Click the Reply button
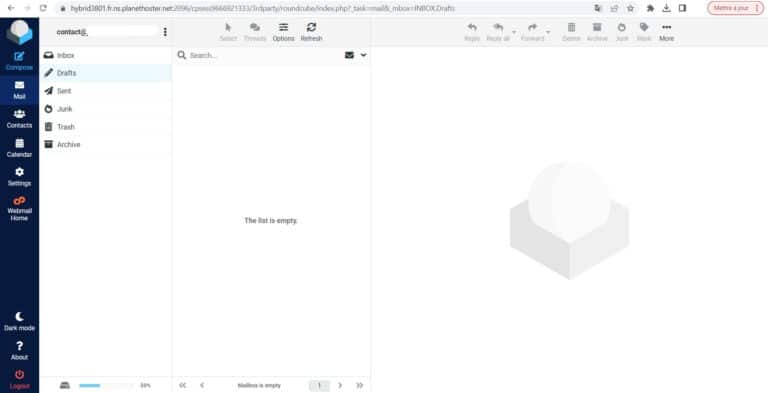 pos(472,32)
